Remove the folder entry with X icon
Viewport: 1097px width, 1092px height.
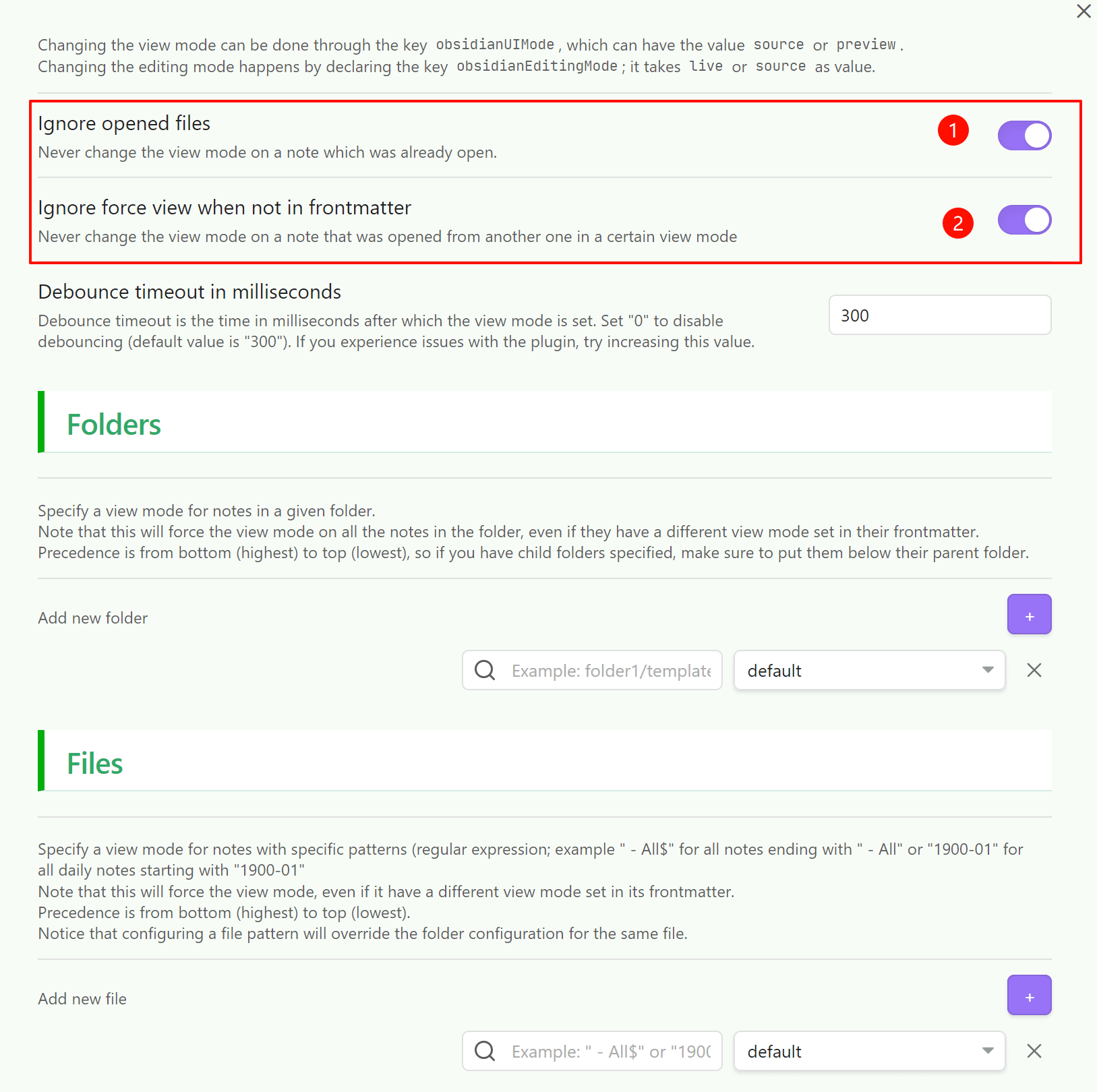pos(1034,670)
